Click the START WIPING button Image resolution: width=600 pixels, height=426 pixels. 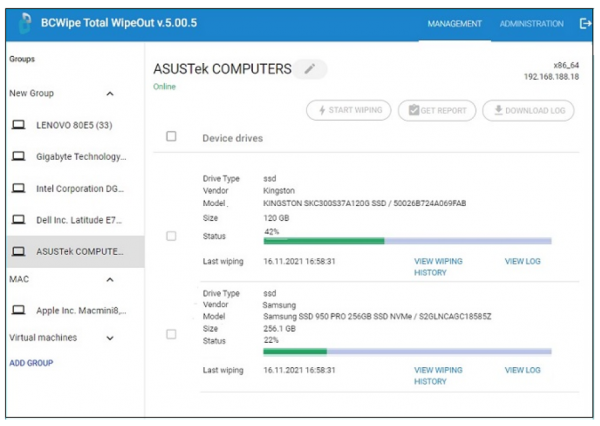[349, 110]
